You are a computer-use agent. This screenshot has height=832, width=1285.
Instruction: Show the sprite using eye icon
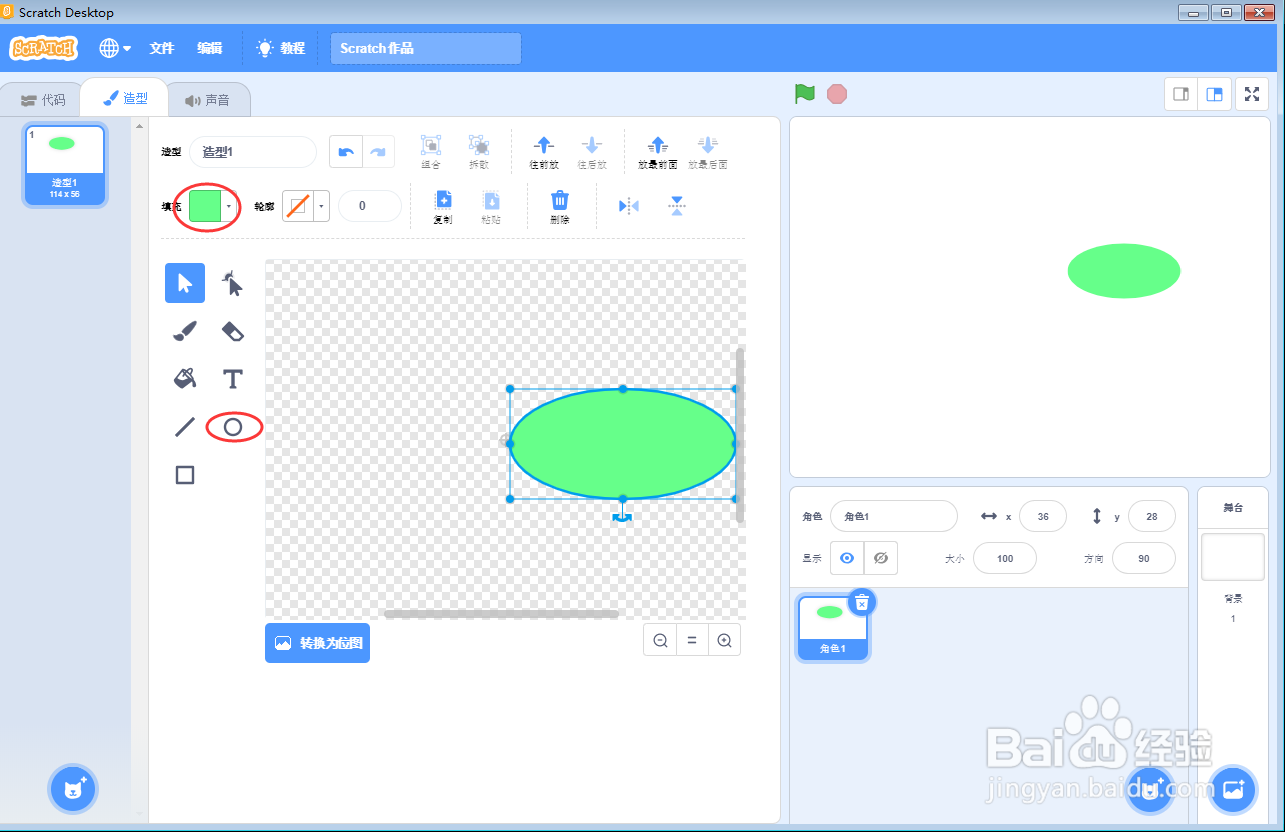pos(847,558)
